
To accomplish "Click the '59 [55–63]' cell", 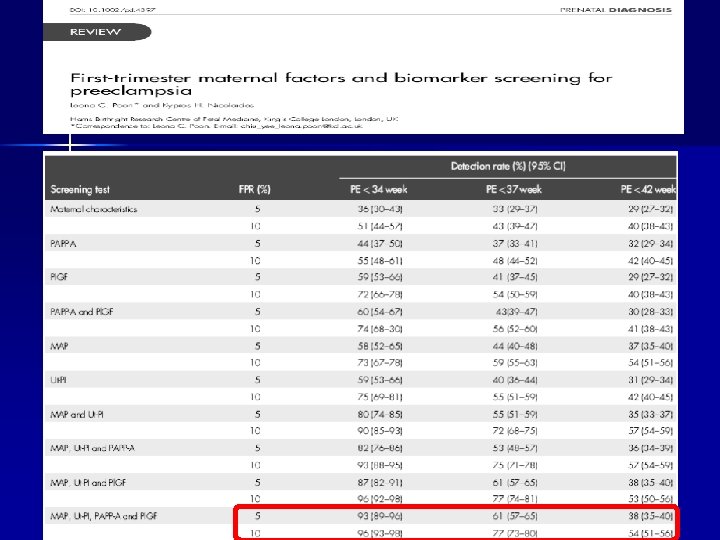I will (x=515, y=363).
